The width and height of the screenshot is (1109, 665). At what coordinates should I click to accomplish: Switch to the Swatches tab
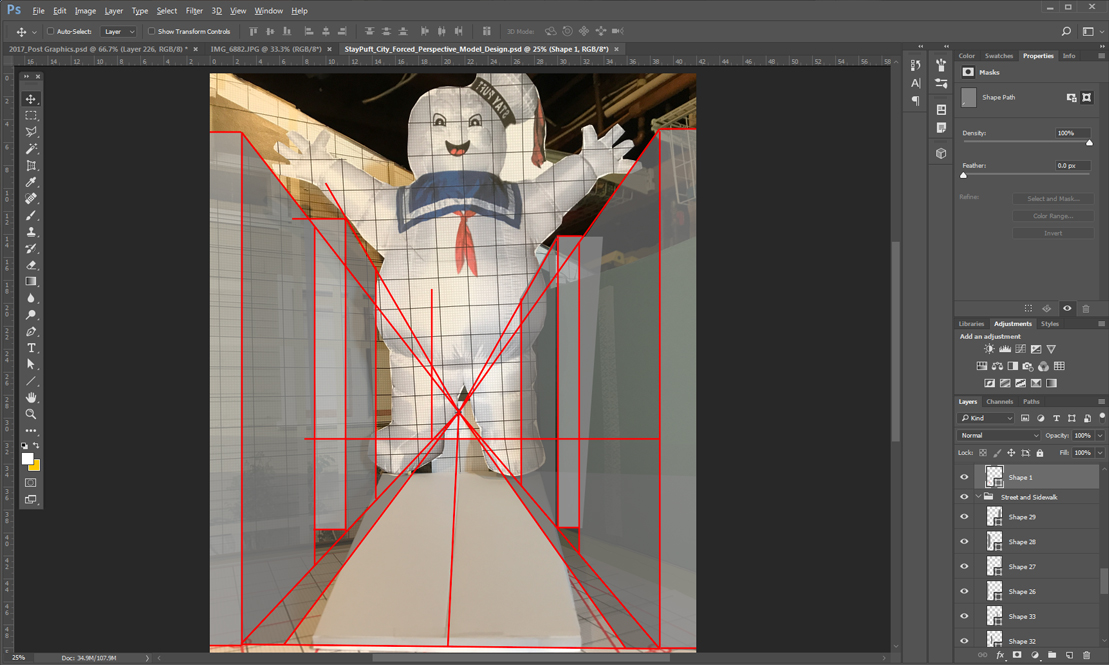[999, 56]
